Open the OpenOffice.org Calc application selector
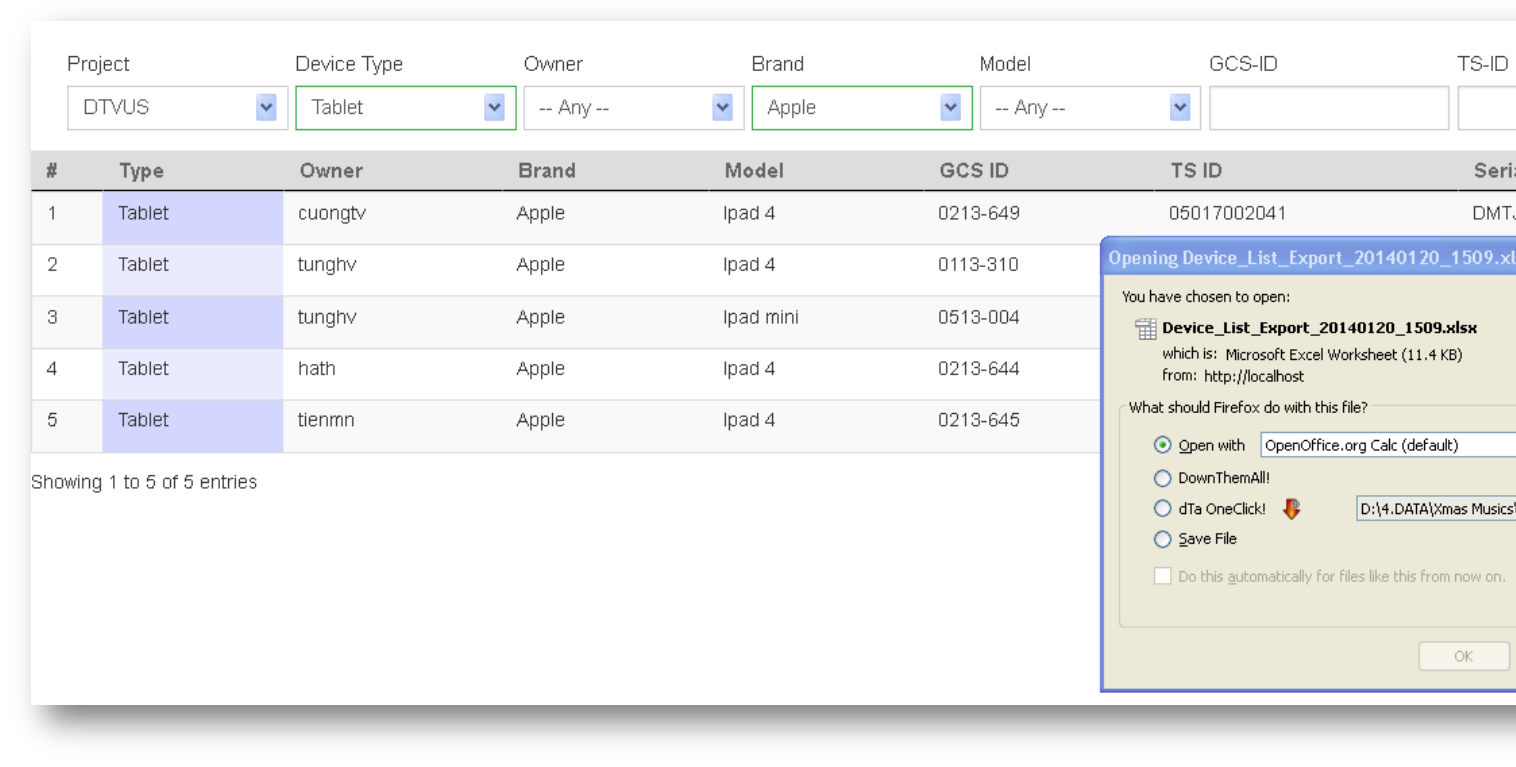Screen dimensions: 1516x767 coord(1386,445)
